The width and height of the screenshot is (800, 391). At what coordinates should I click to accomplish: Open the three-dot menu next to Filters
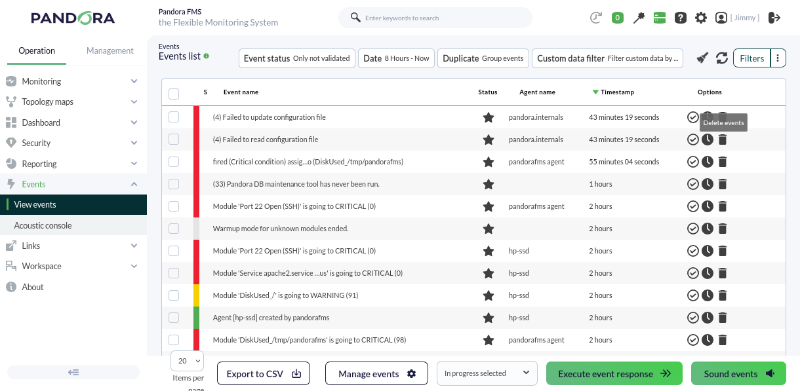pyautogui.click(x=777, y=58)
